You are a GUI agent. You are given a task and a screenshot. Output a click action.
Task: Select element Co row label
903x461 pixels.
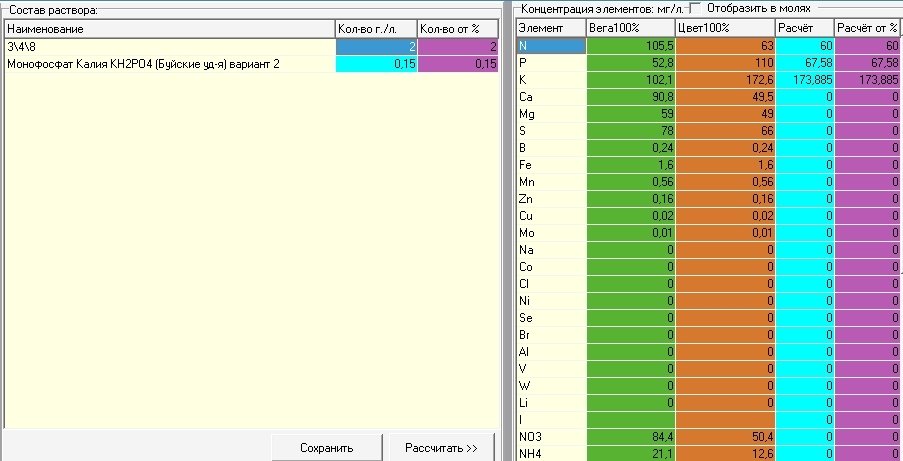(551, 267)
